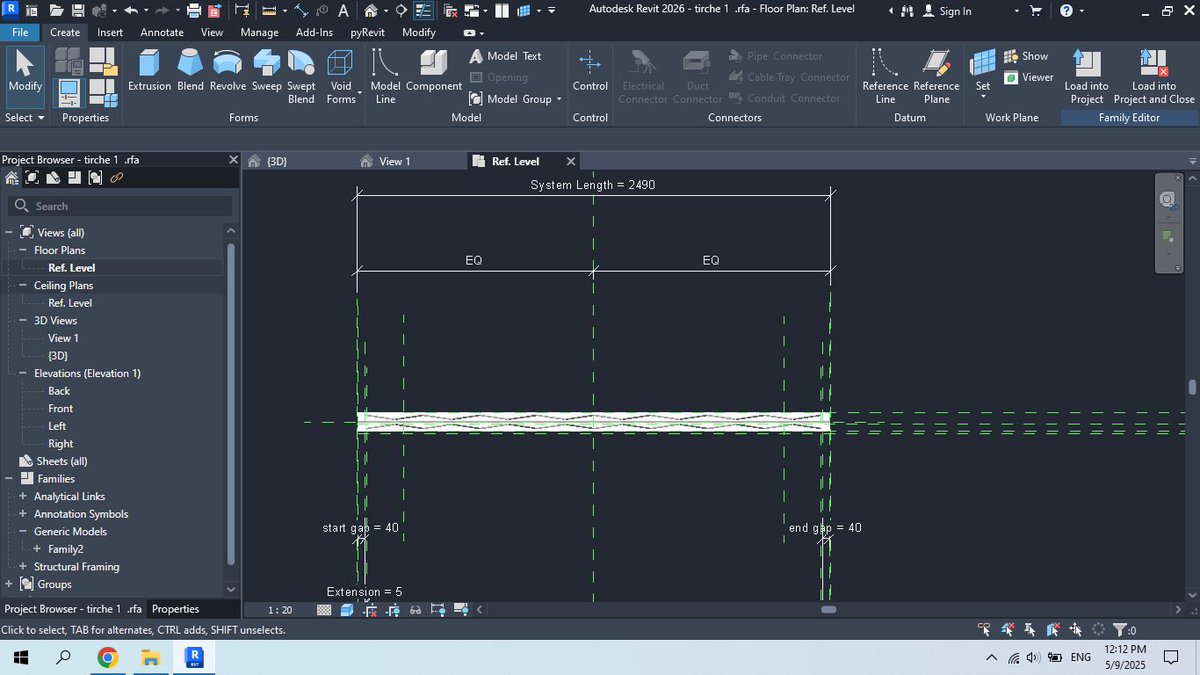Open the work plane Viewer
The height and width of the screenshot is (675, 1200).
1028,77
